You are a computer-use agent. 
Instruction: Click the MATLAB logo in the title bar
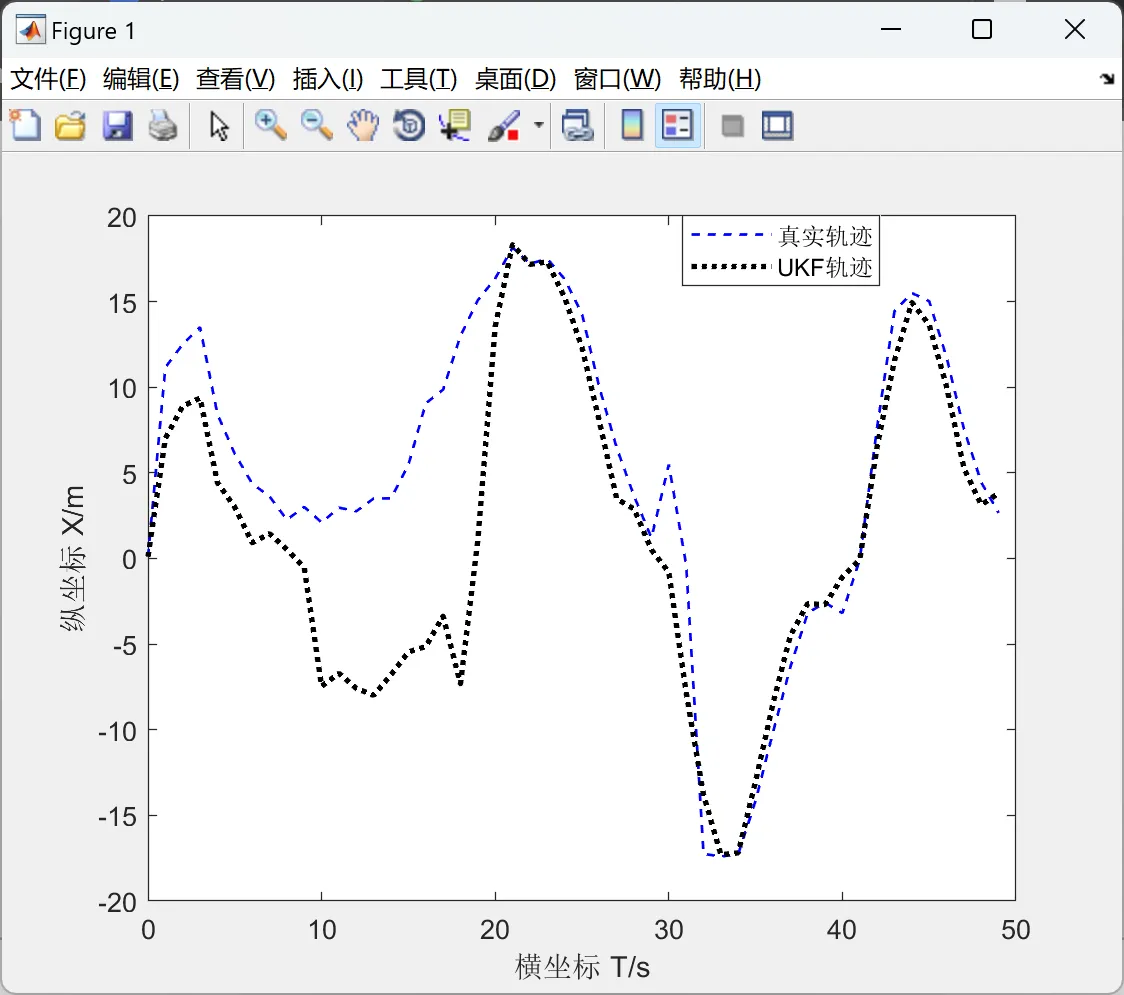31,29
